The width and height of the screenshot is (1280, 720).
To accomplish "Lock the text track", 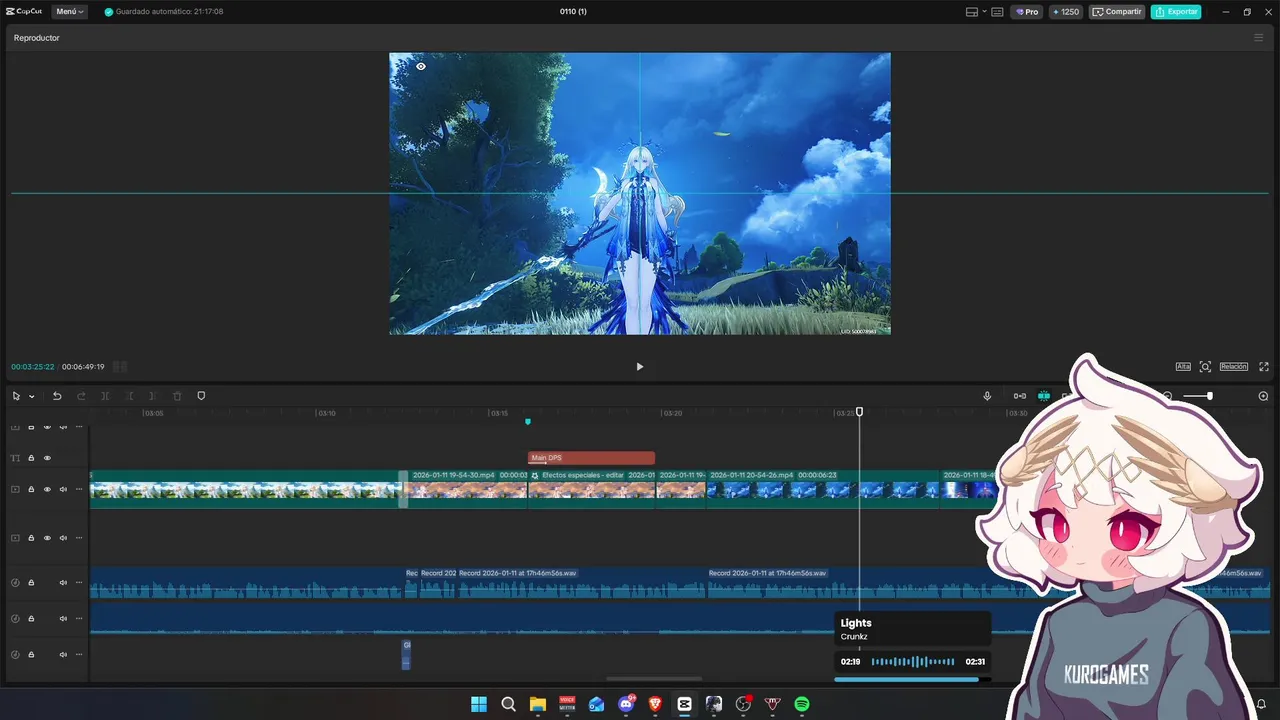I will click(31, 458).
